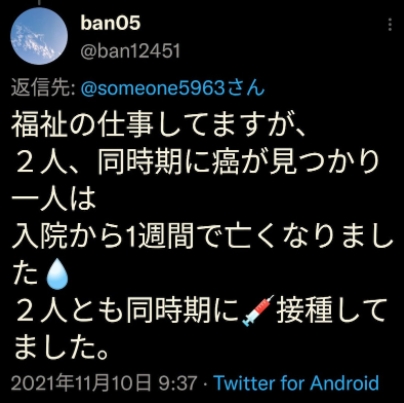
Task: Click the word 接種して after syringe
Action: (331, 311)
